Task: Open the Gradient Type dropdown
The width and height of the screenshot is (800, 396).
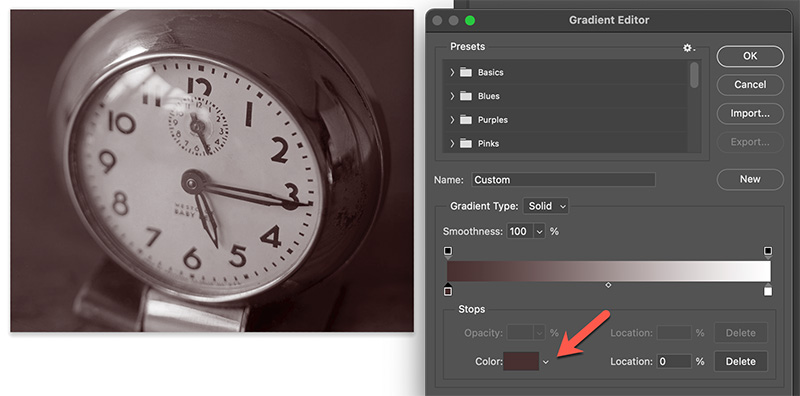Action: click(x=546, y=206)
